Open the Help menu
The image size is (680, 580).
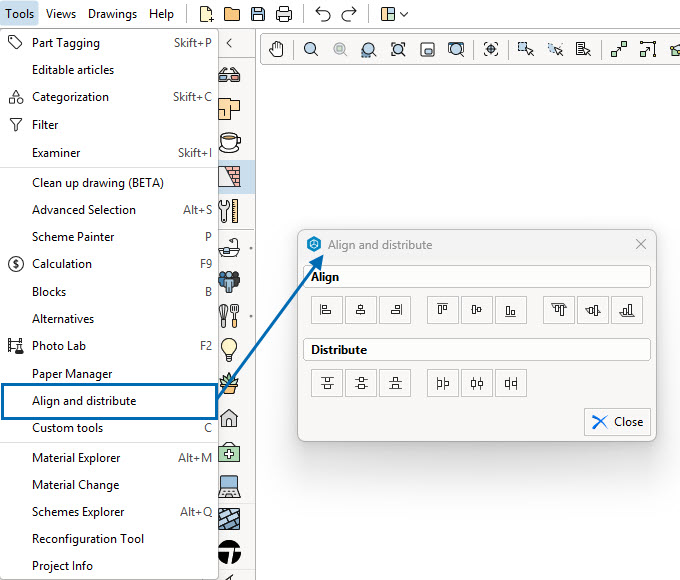(161, 14)
